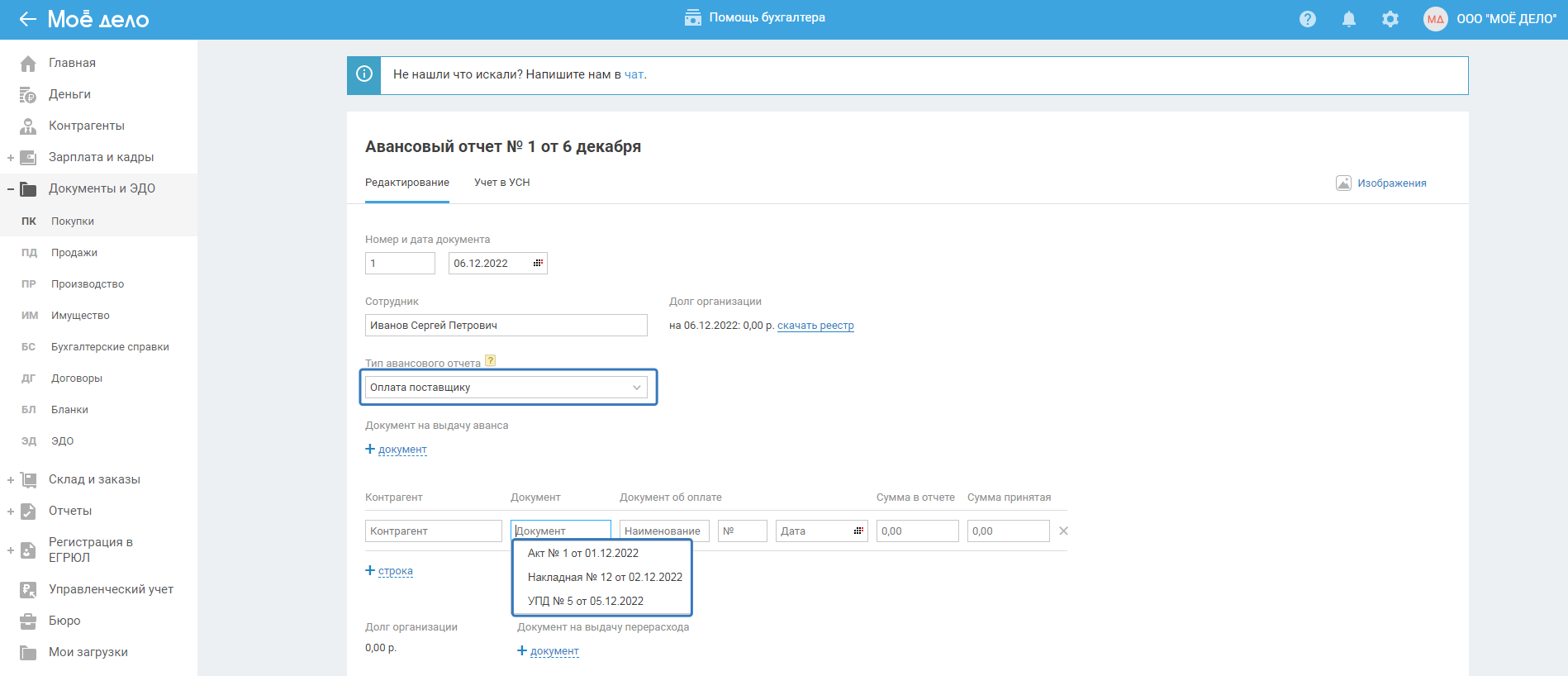Switch to Учет в УСН tab
This screenshot has width=1568, height=676.
click(x=502, y=183)
